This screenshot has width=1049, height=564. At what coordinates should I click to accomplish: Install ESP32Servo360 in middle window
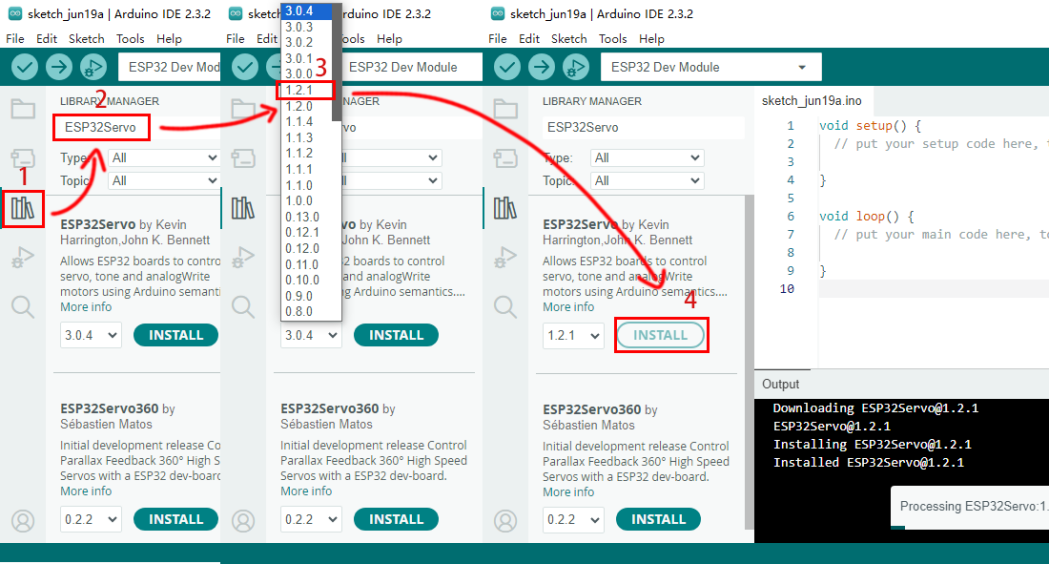396,519
